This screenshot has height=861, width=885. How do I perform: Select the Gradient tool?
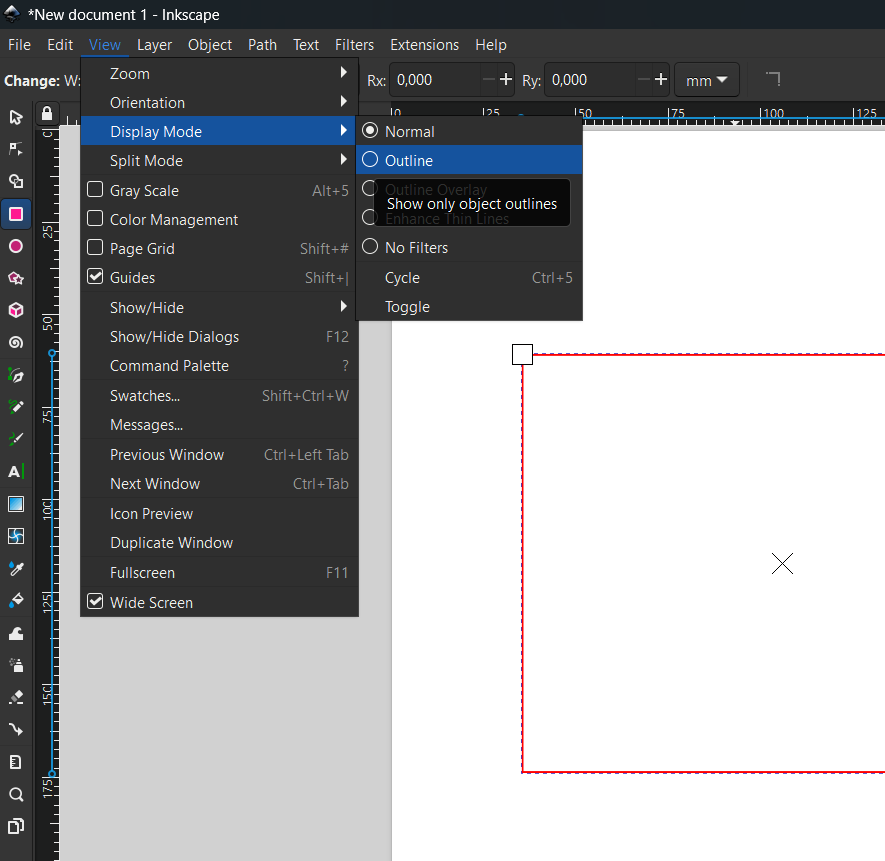coord(16,504)
